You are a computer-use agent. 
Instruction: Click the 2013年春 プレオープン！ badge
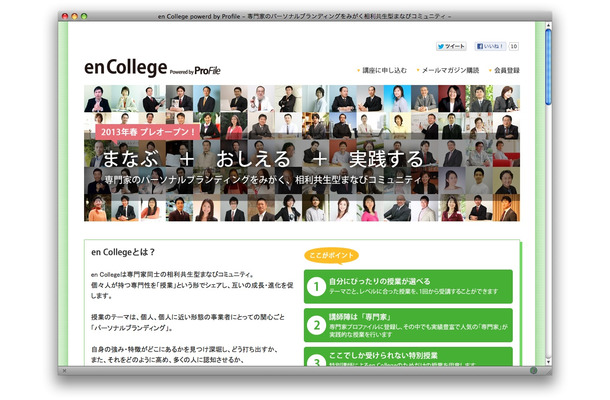click(x=147, y=132)
